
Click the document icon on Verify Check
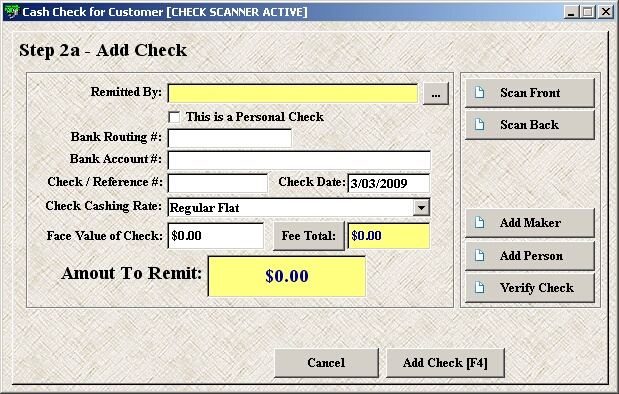(479, 287)
